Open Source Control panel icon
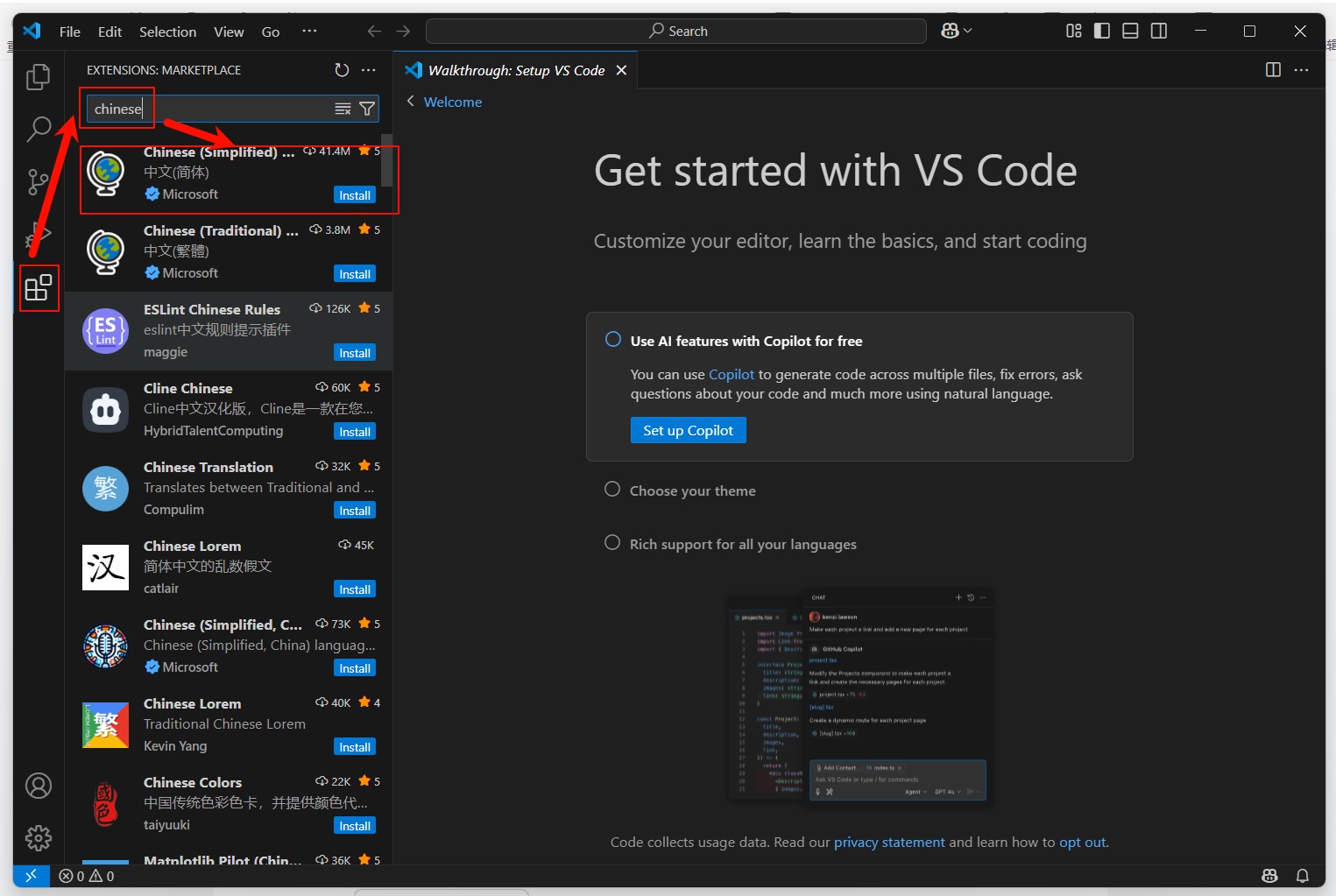The image size is (1336, 896). (x=39, y=181)
